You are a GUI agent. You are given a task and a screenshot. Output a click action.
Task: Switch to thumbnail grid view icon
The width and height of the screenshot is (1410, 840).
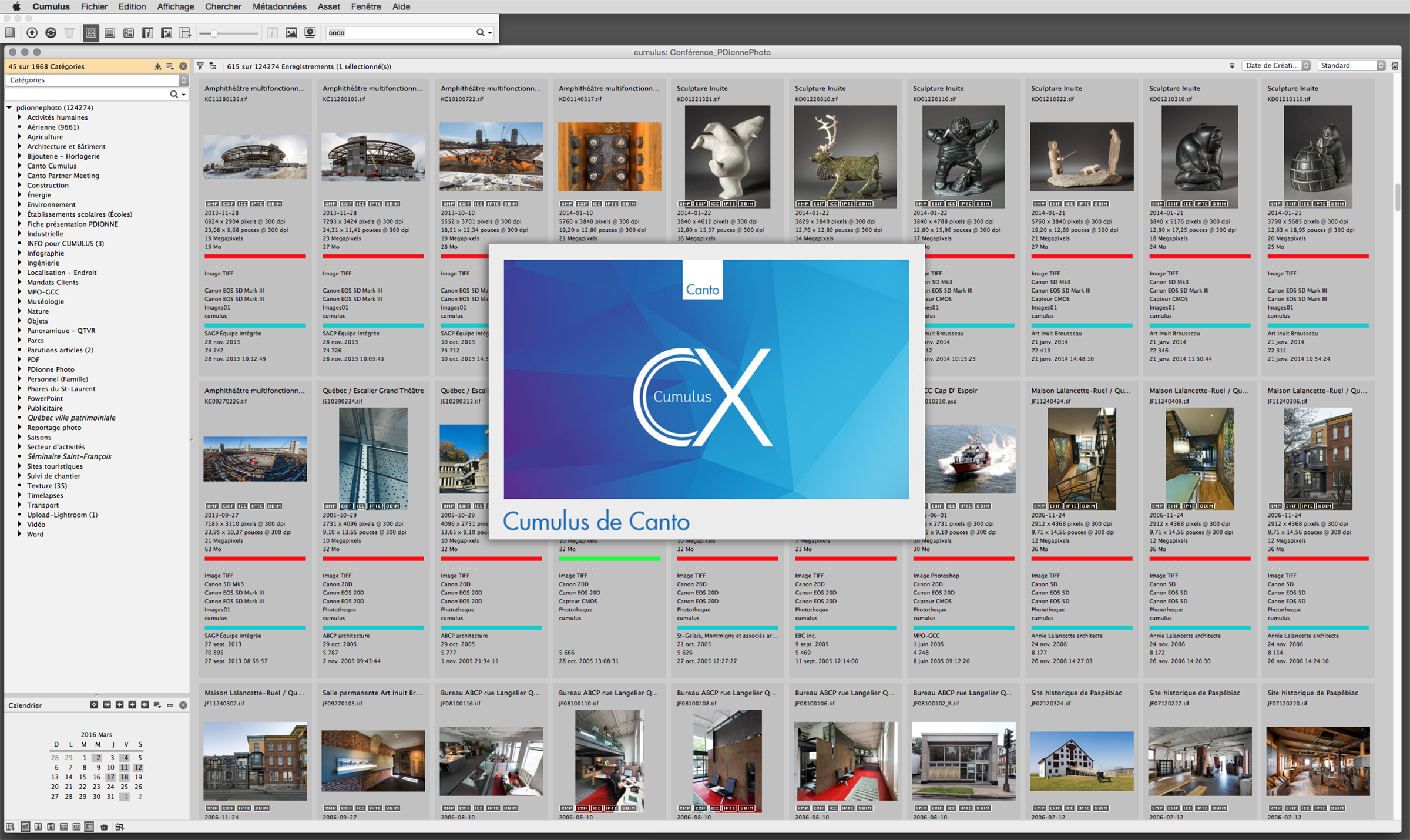pos(91,33)
